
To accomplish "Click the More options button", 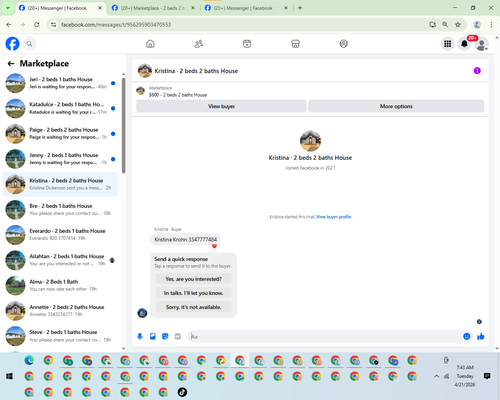I will 396,106.
